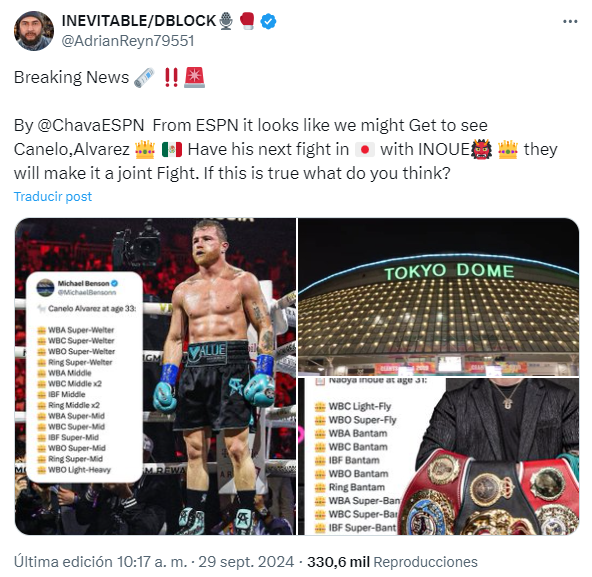Open the author's profile picture
This screenshot has width=592, height=577.
34,31
